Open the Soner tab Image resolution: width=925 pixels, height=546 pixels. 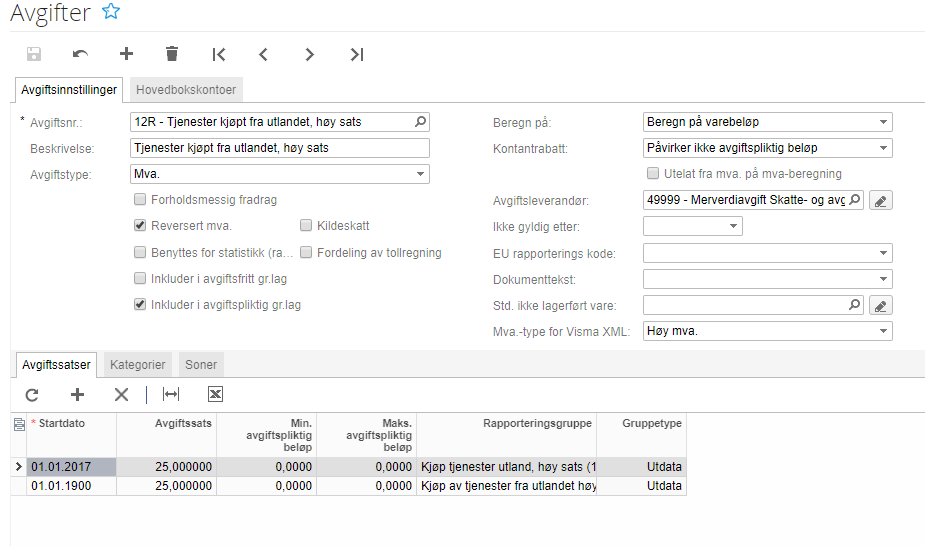point(201,364)
